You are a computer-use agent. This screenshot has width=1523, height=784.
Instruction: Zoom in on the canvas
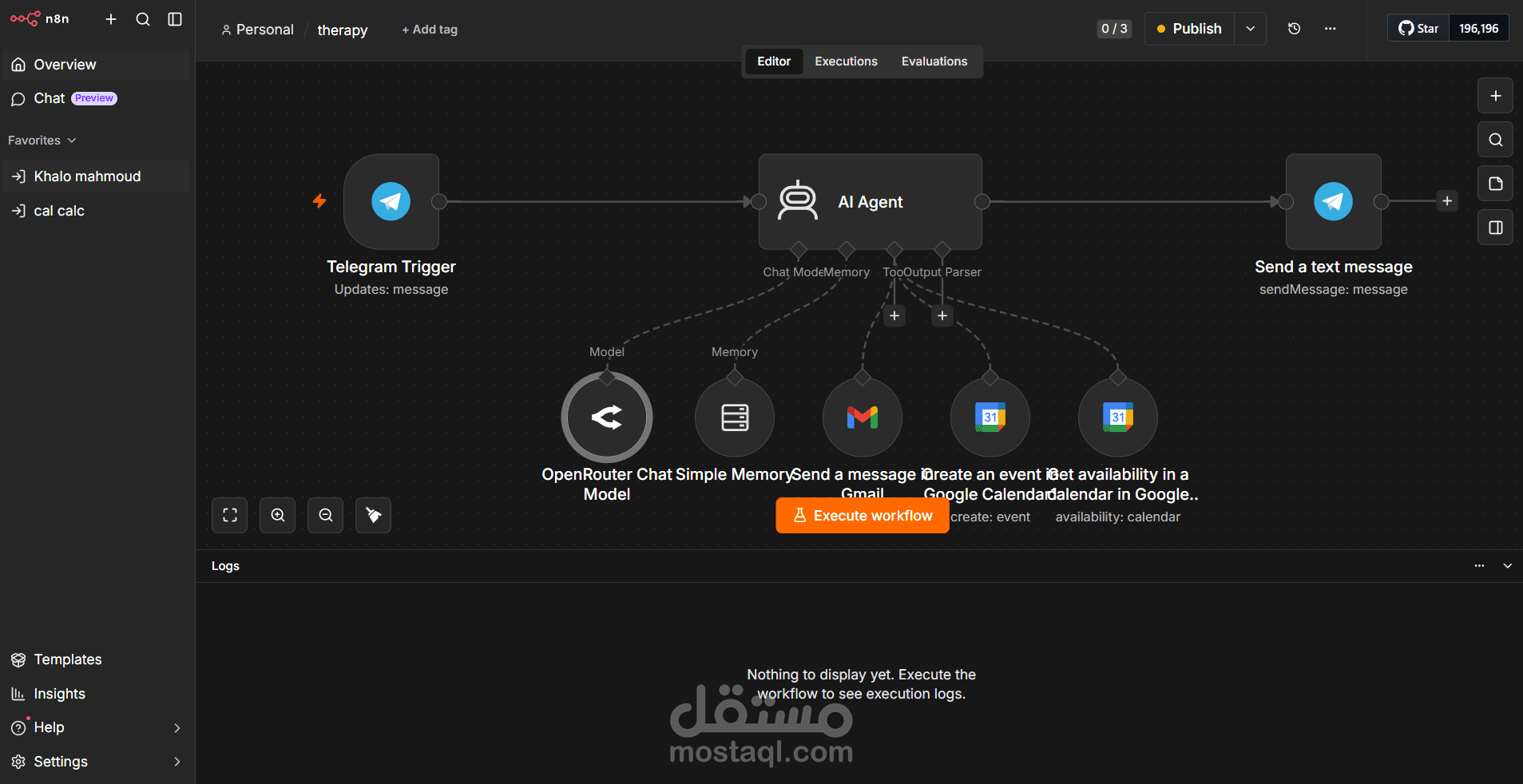coord(278,515)
